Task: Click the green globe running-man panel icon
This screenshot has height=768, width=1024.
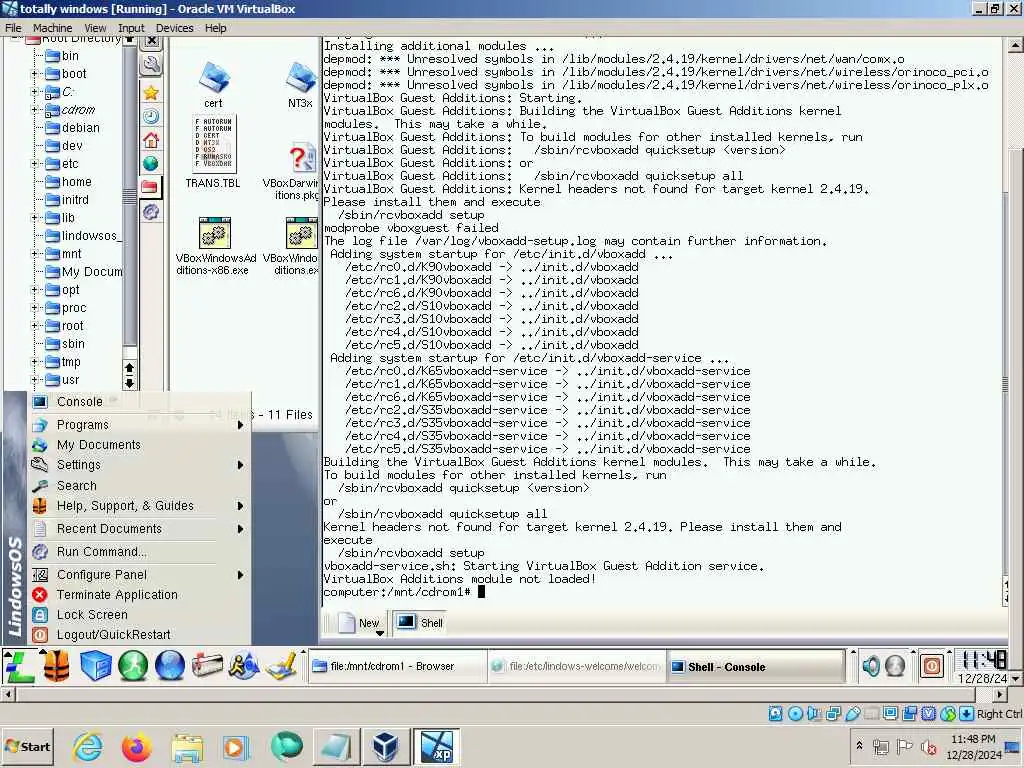Action: coord(133,666)
